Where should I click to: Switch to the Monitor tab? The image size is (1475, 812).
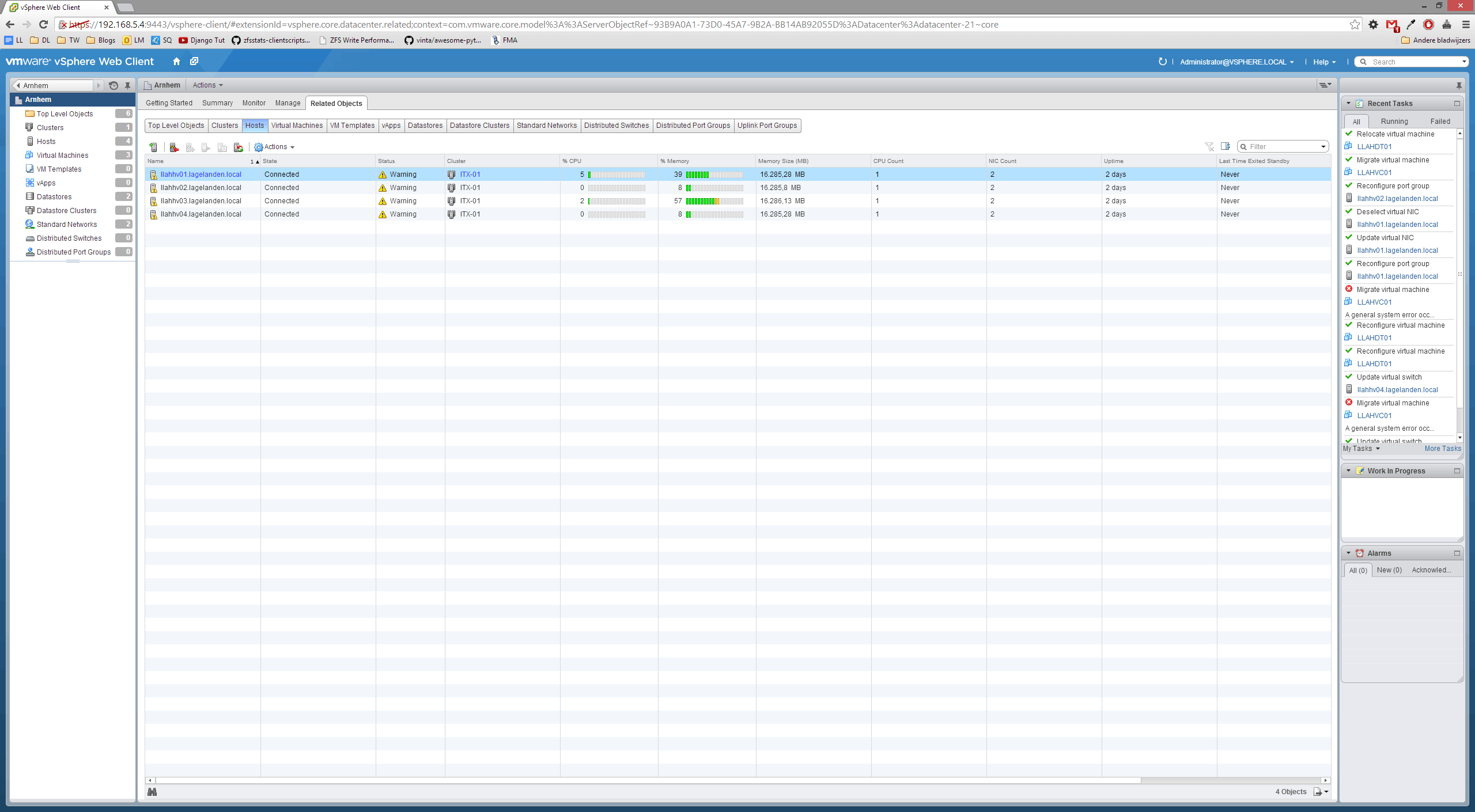(x=254, y=103)
